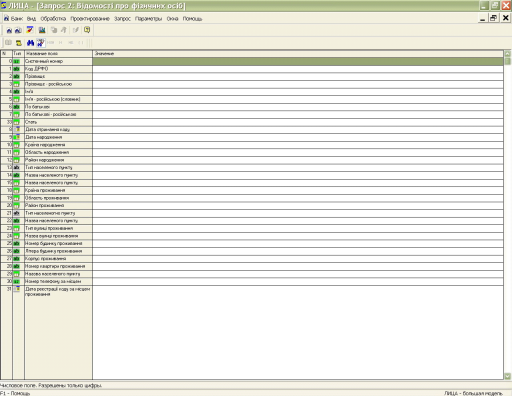Click the colorful flag icon in toolbar
Image resolution: width=512 pixels, height=396 pixels.
[30, 30]
